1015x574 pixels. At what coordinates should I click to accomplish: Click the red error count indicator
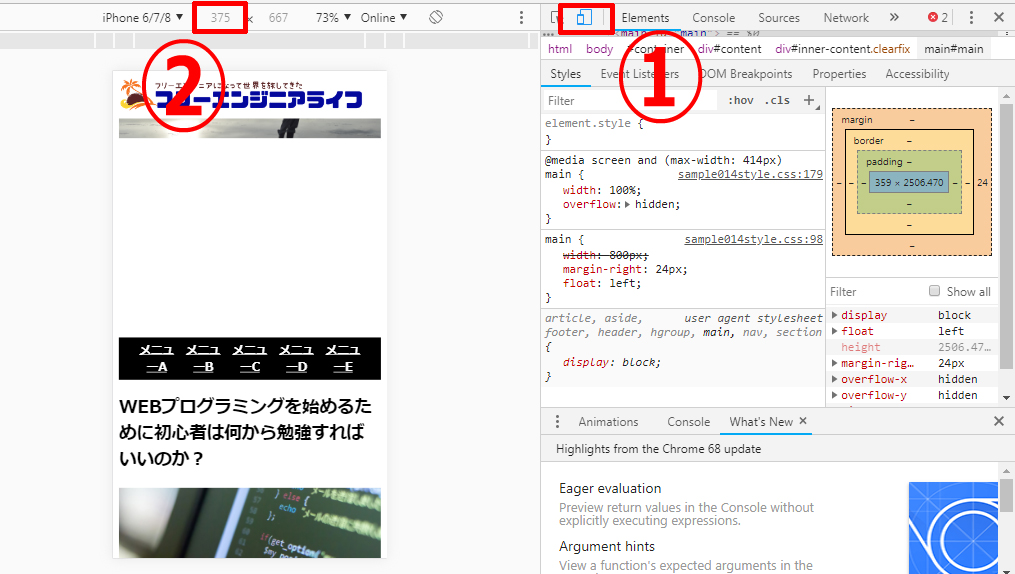(x=937, y=18)
